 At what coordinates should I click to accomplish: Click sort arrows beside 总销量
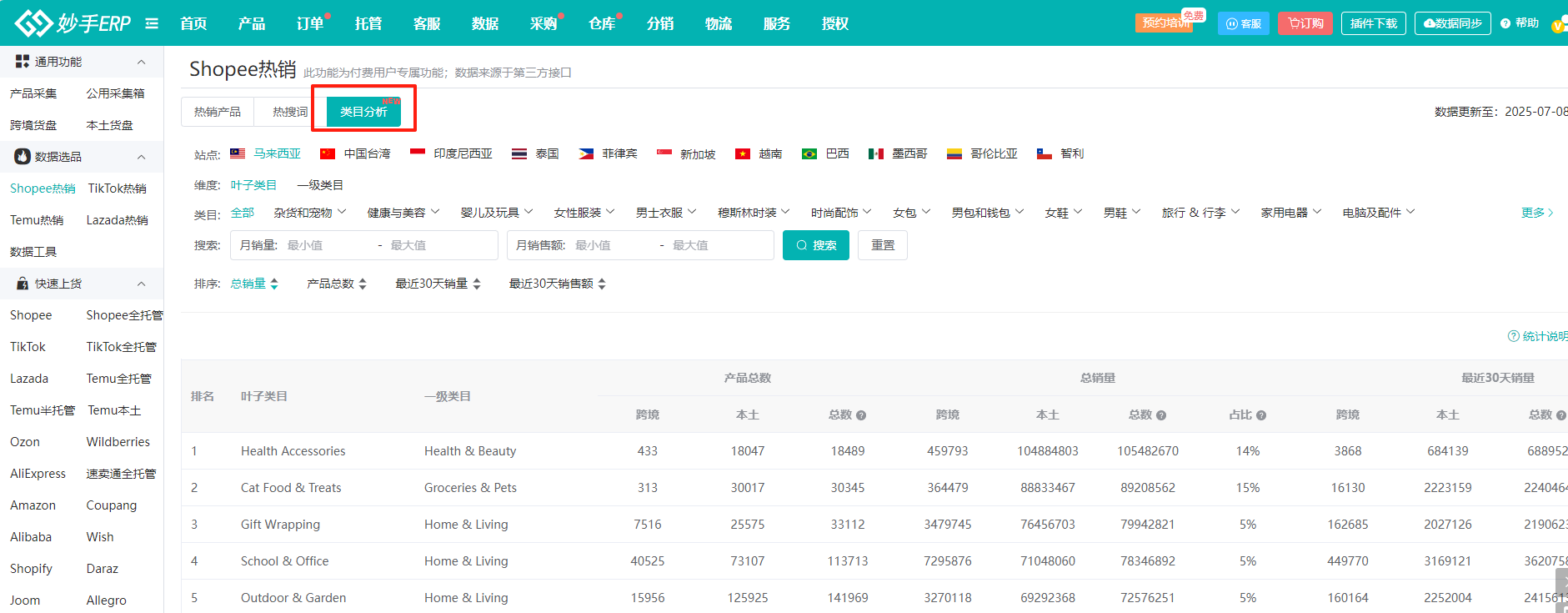click(x=274, y=284)
